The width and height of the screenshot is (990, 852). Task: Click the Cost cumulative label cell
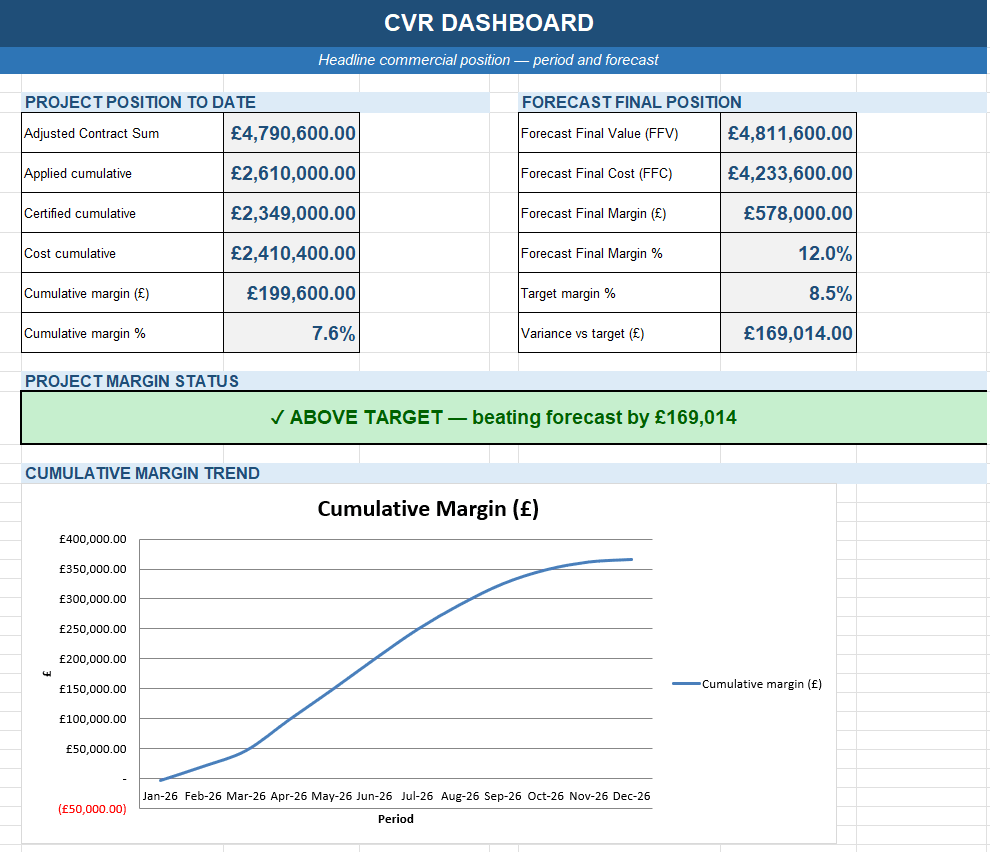[122, 253]
